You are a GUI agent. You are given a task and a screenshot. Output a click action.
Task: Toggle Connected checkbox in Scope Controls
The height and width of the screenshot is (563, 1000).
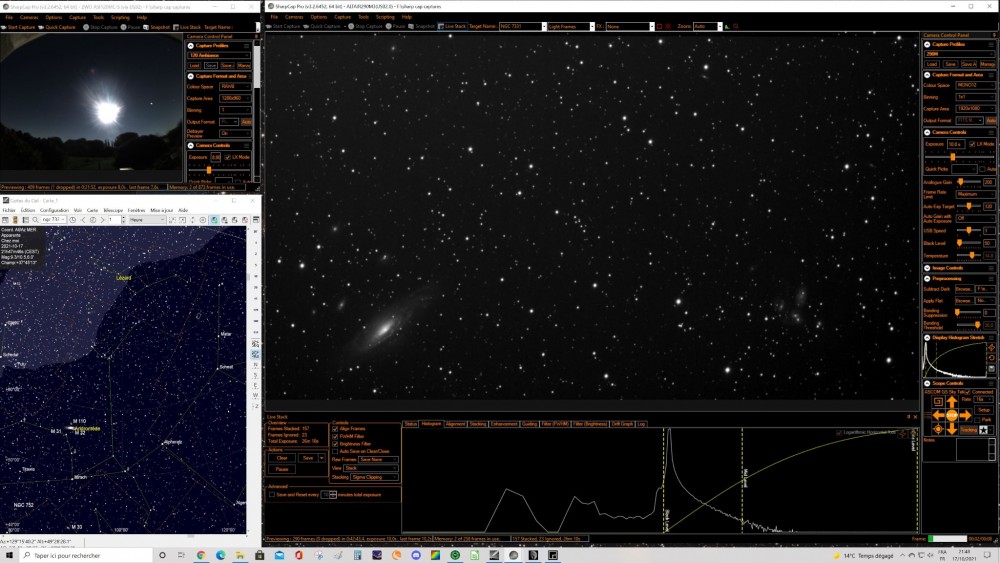968,392
